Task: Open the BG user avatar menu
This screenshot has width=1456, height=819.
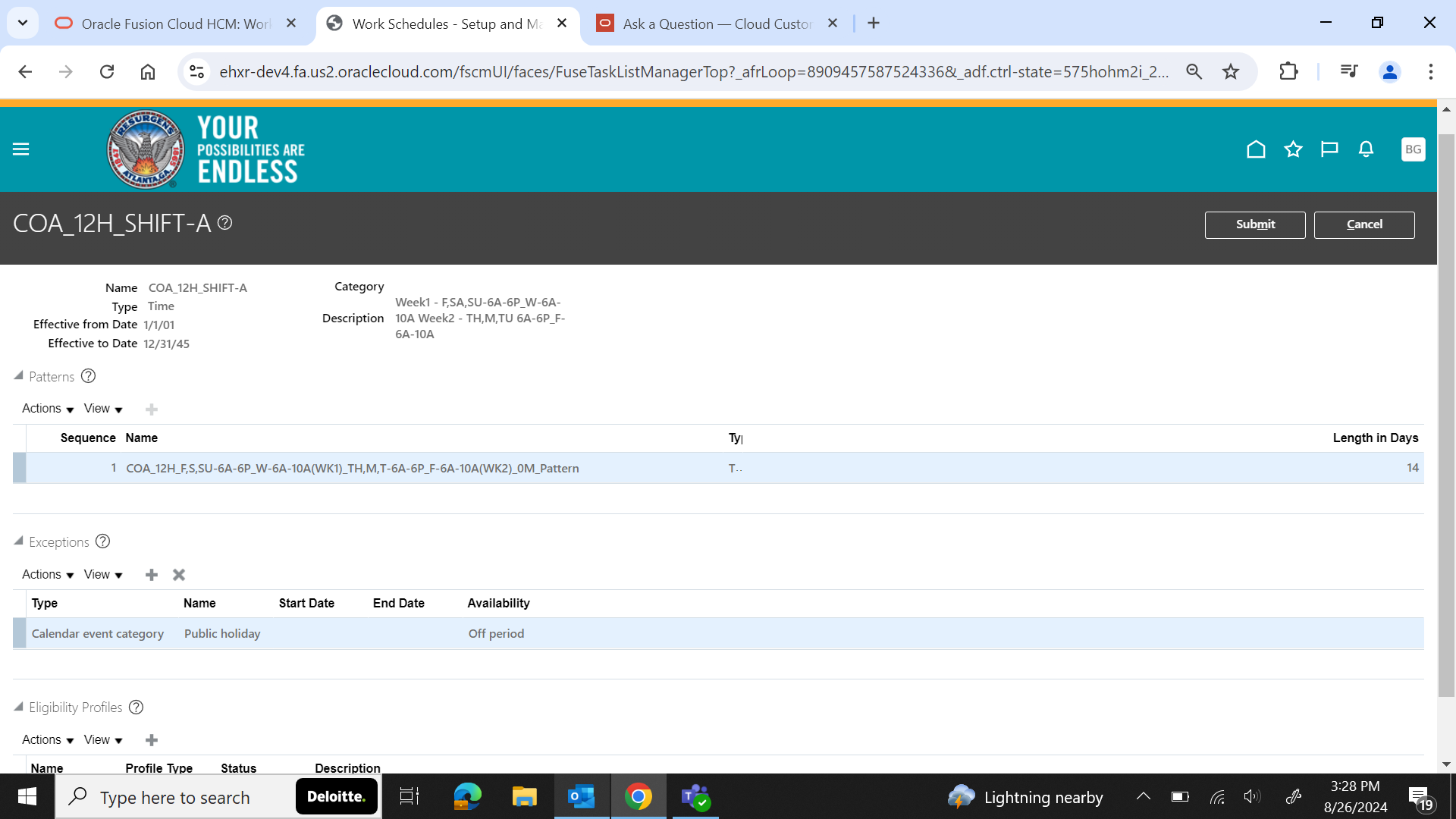Action: tap(1413, 149)
